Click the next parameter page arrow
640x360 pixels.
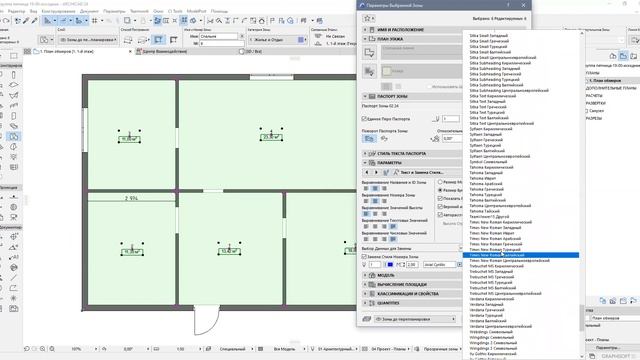click(376, 172)
